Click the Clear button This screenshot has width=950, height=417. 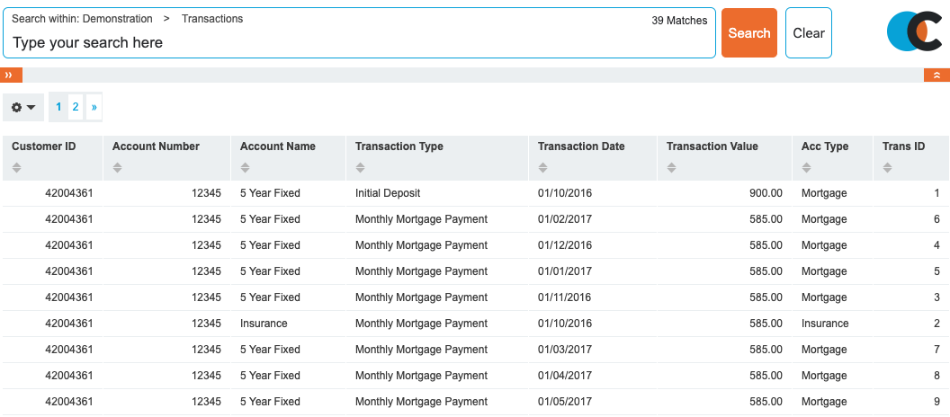(x=808, y=33)
